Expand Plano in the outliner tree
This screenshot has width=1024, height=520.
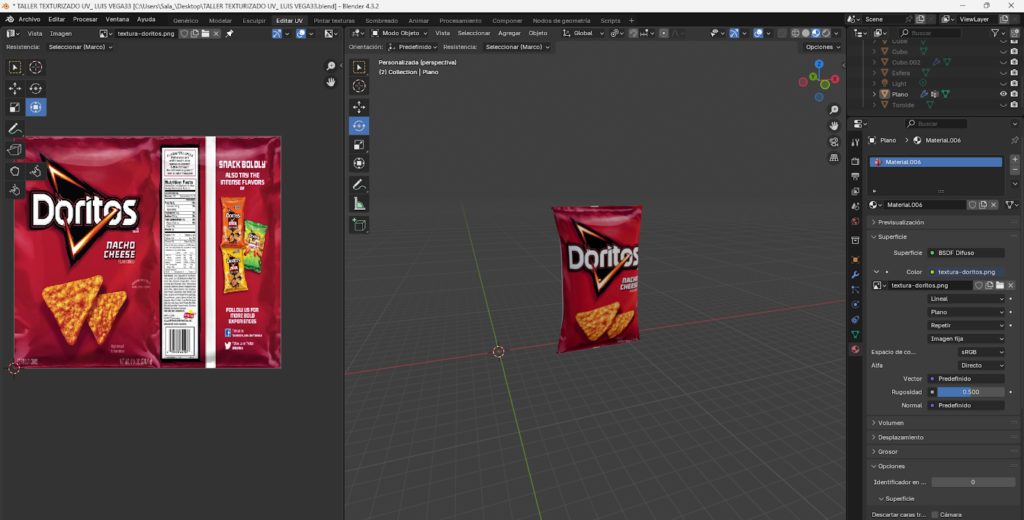(874, 94)
